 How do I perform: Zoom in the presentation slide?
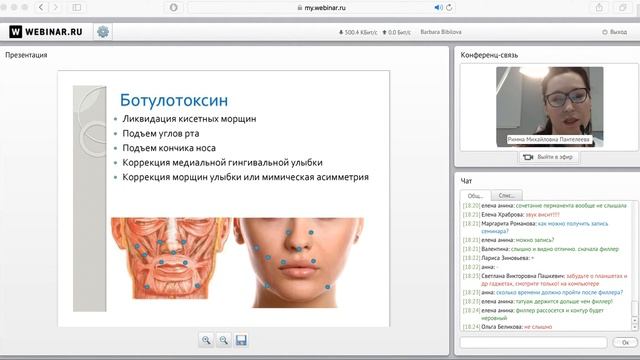pos(206,340)
